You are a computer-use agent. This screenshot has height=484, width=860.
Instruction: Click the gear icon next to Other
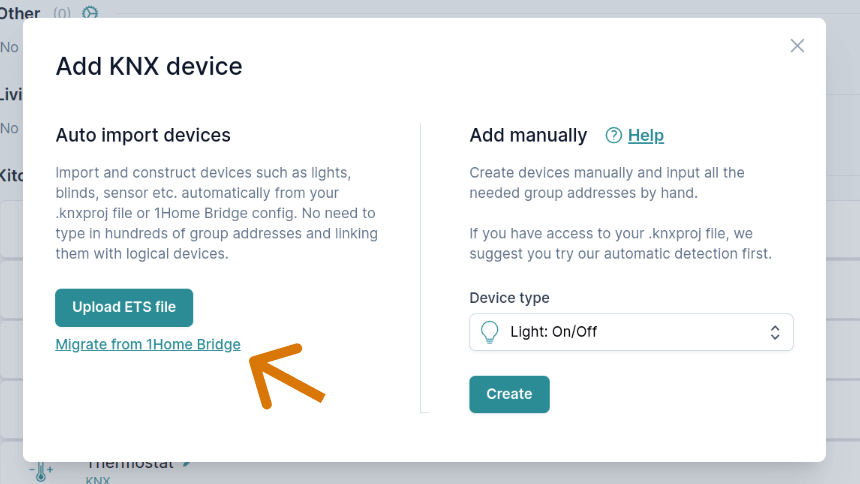click(90, 13)
